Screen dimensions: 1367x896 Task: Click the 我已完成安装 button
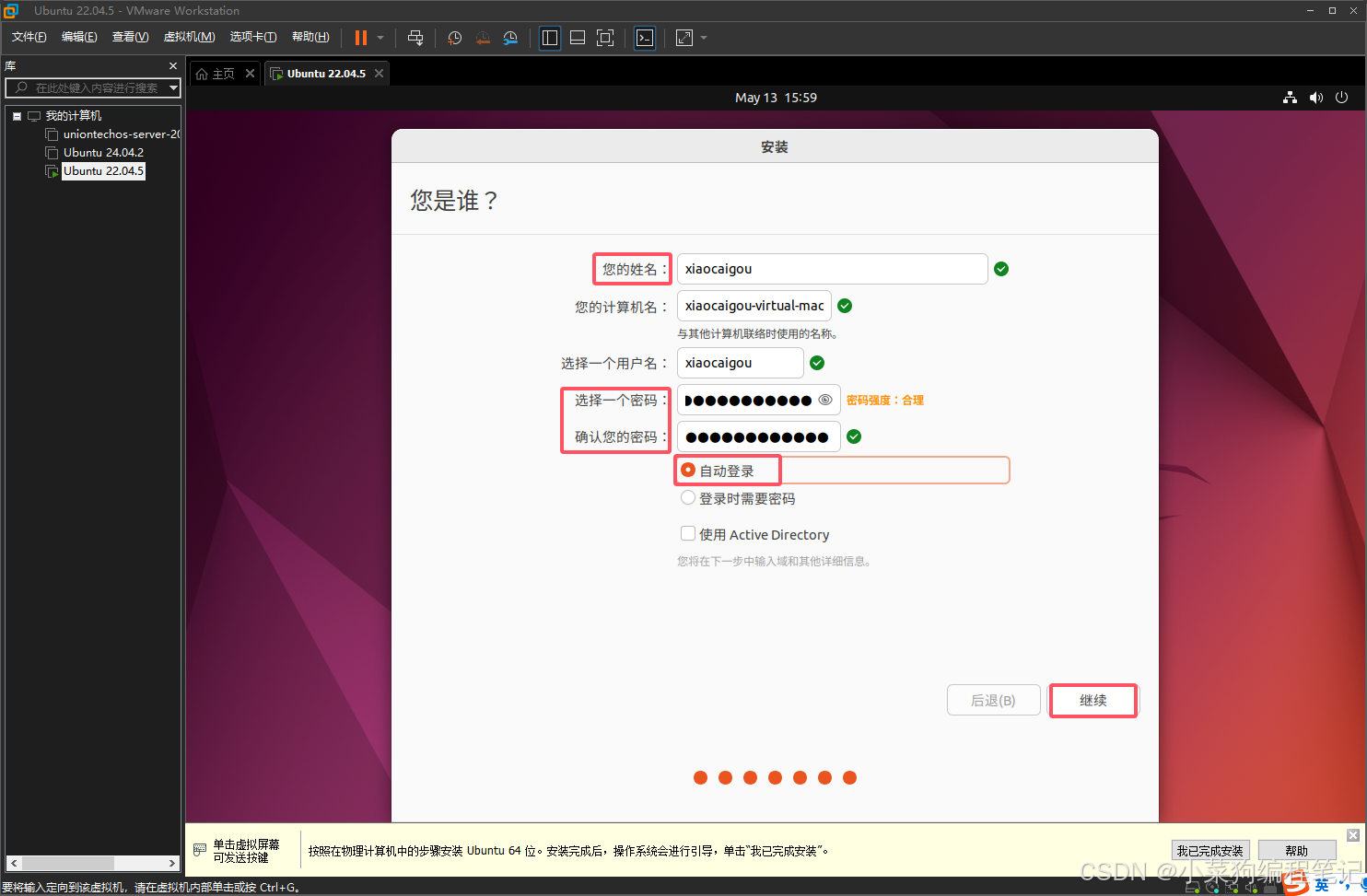(1210, 850)
